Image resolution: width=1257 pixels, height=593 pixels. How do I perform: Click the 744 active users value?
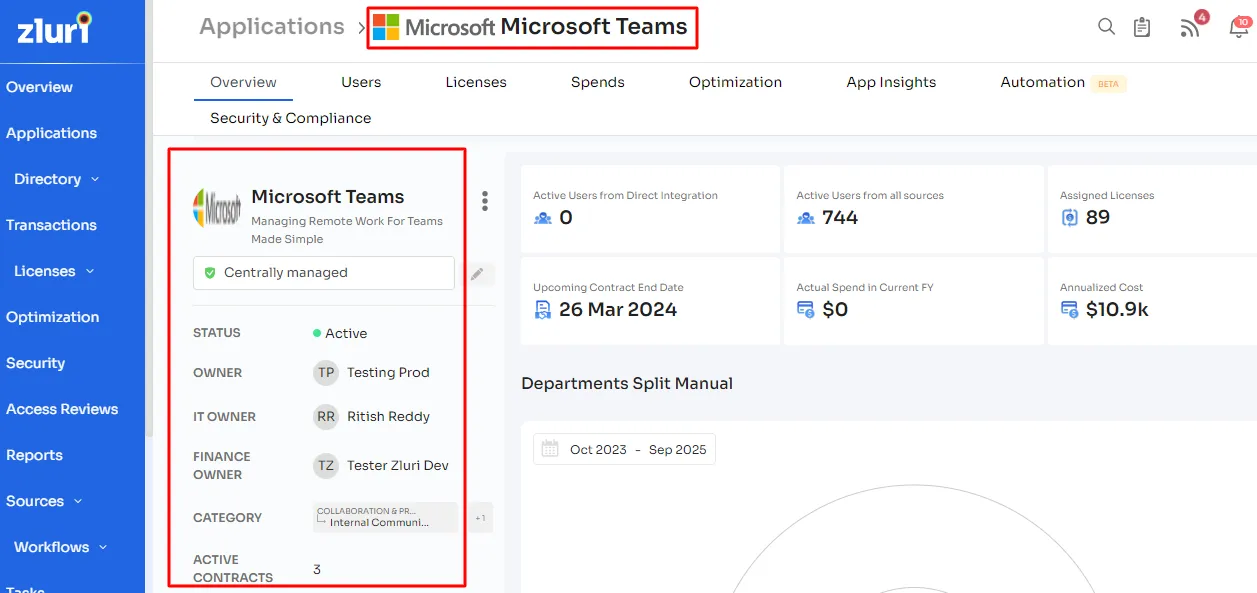(840, 218)
